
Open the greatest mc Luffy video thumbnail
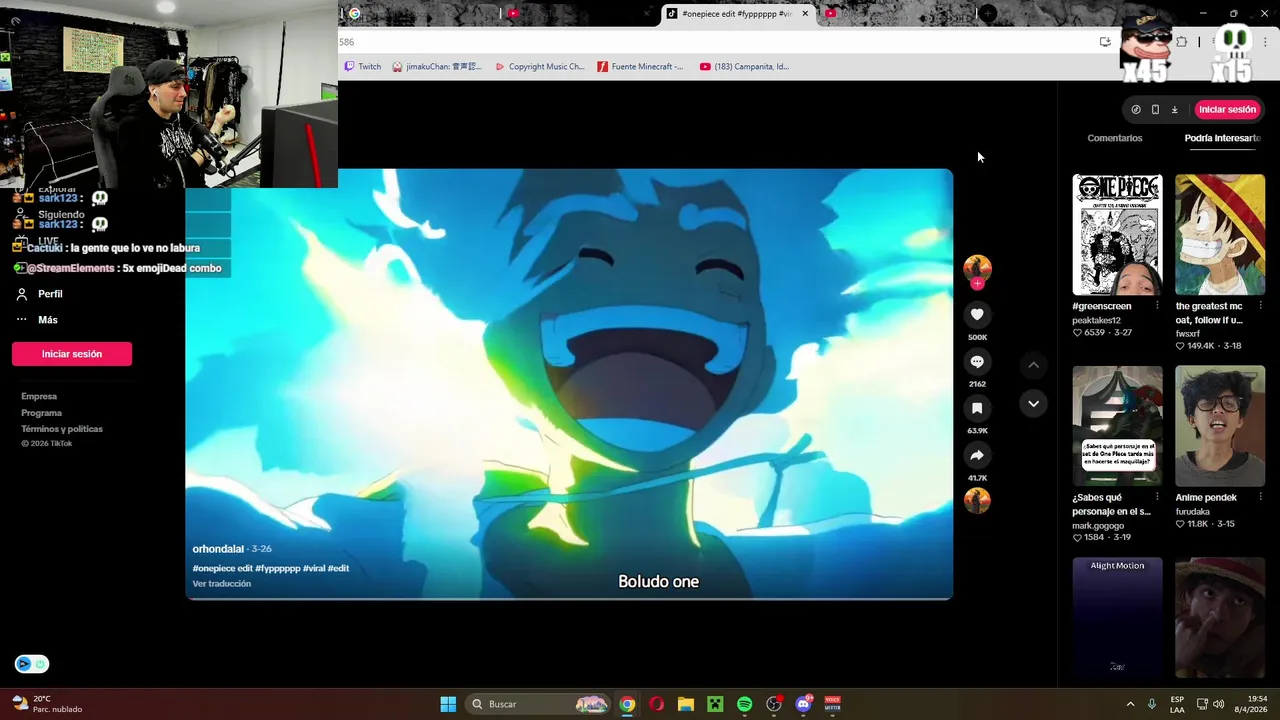point(1220,235)
